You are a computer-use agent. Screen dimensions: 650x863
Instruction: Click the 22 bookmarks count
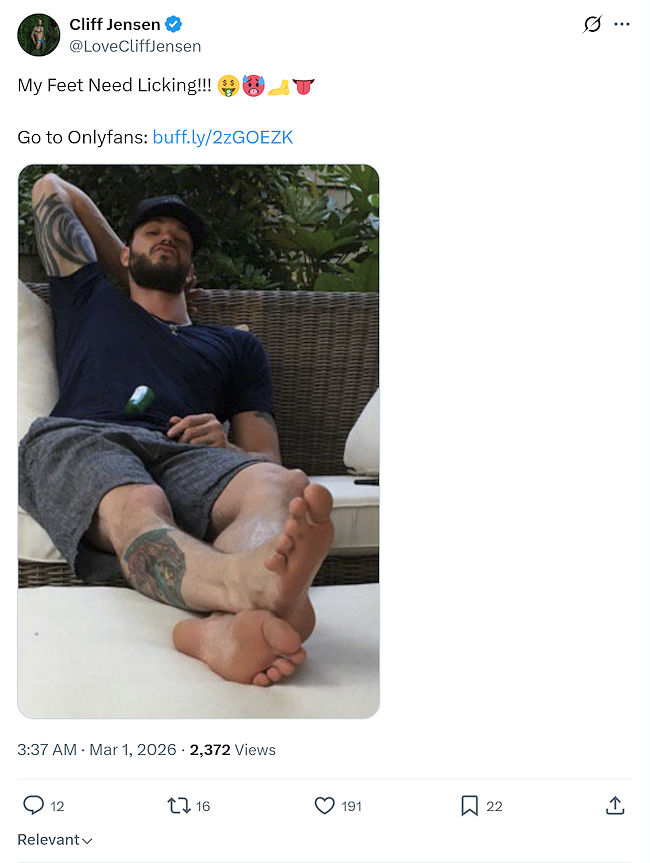pyautogui.click(x=494, y=806)
